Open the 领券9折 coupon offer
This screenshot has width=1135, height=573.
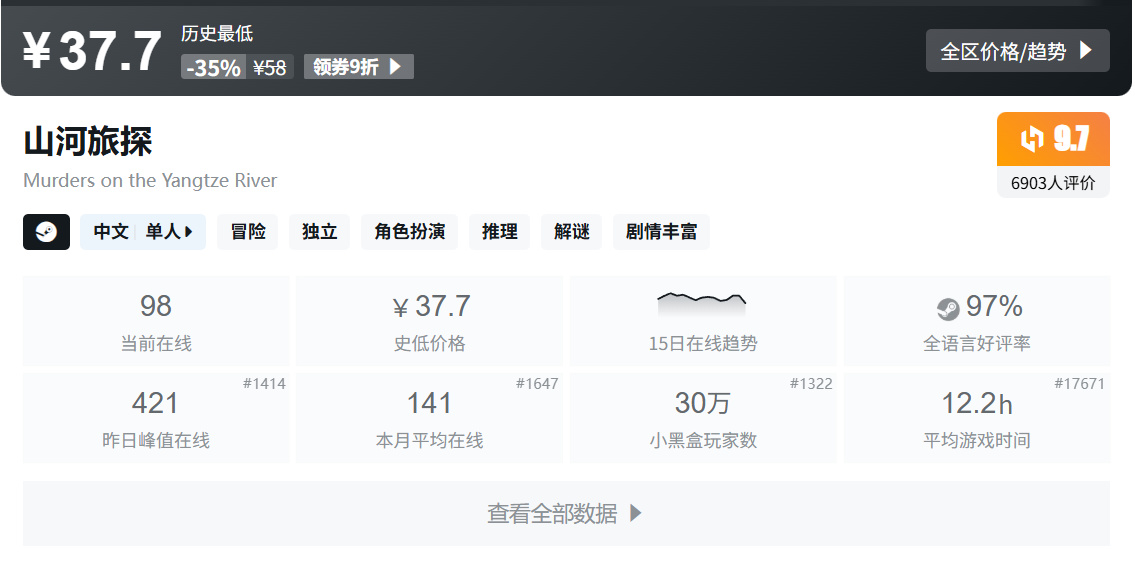pos(358,67)
